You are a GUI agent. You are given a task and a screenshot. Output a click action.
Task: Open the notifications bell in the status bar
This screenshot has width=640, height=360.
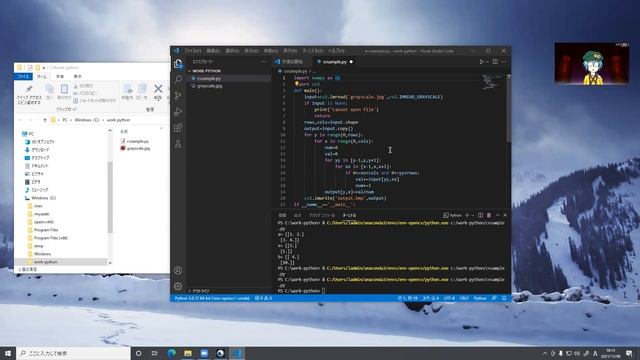click(x=504, y=298)
